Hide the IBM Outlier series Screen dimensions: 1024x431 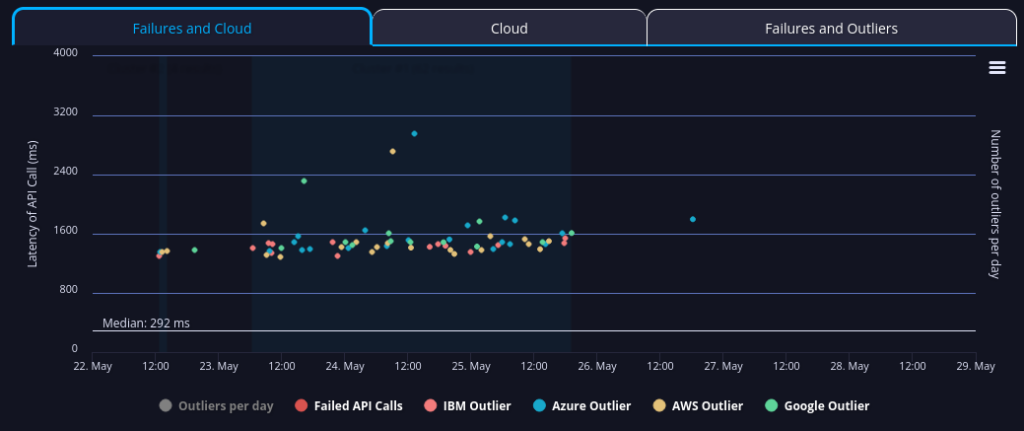coord(468,406)
